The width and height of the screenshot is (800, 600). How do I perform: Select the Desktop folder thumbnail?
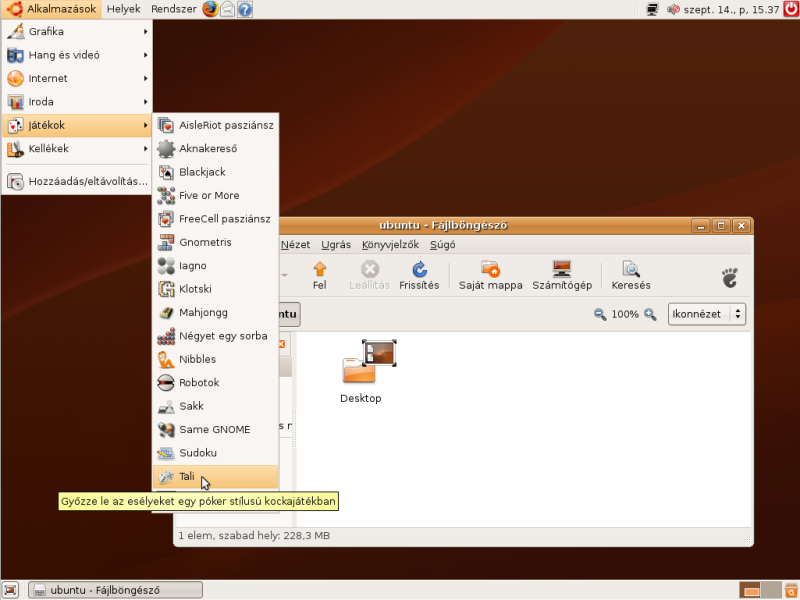click(361, 368)
